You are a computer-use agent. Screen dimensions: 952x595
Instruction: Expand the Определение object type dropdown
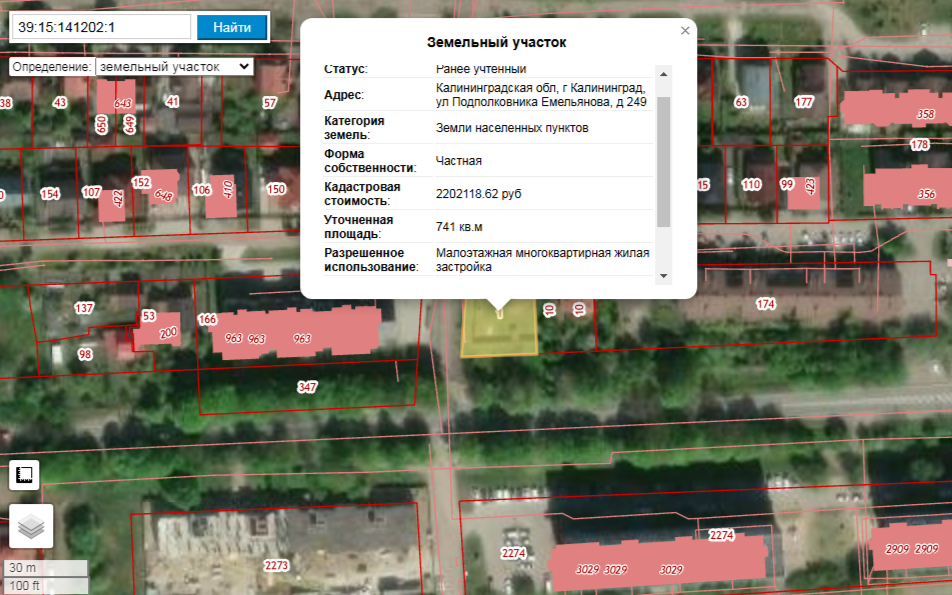pos(174,66)
